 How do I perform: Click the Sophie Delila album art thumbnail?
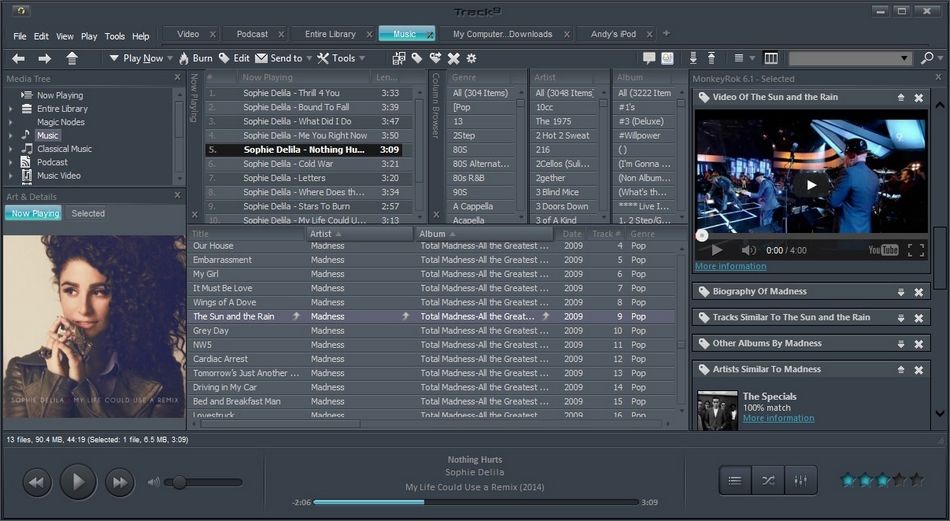pos(94,326)
